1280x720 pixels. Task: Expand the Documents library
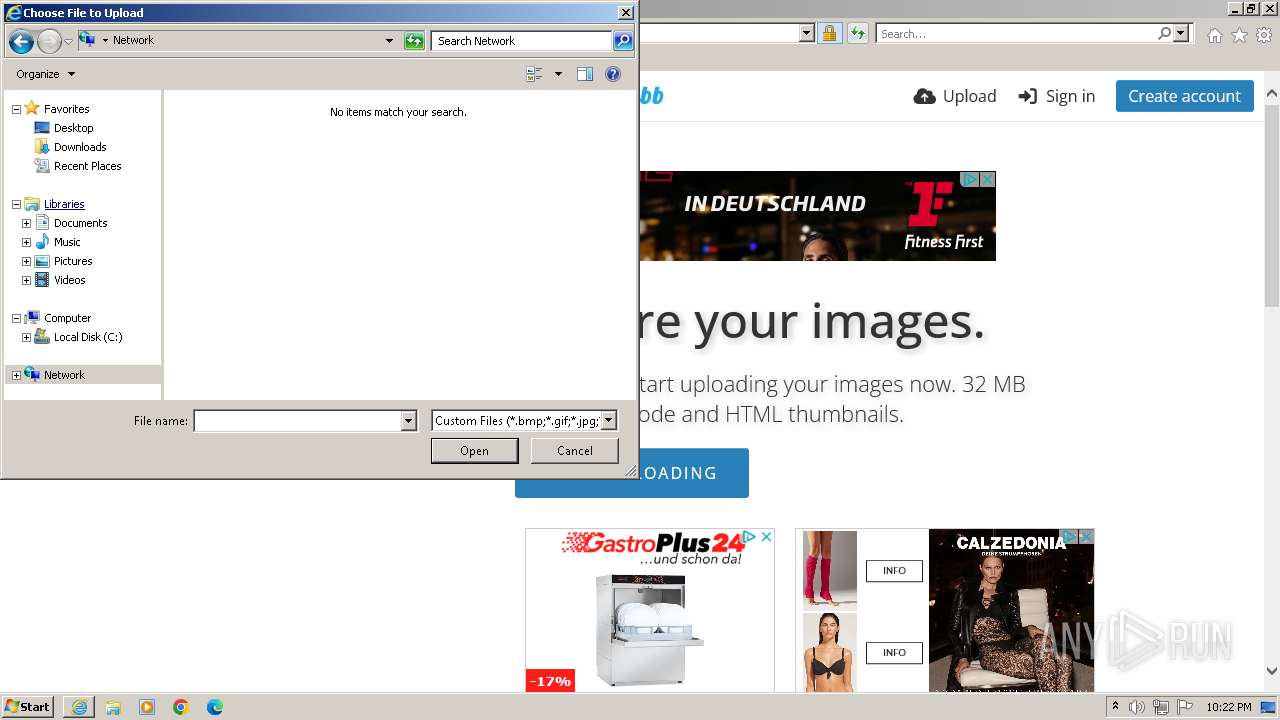(x=26, y=223)
